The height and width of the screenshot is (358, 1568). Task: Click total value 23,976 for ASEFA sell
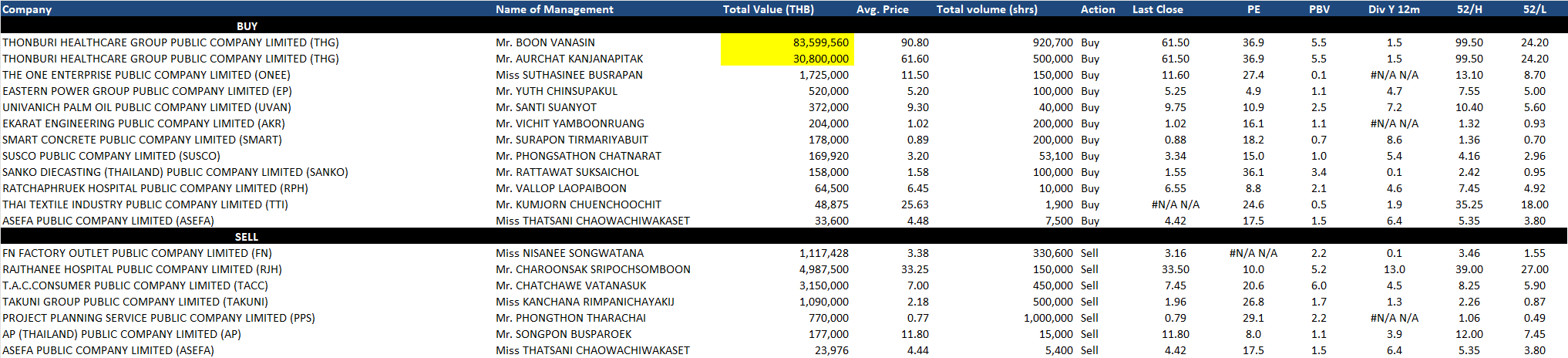[832, 350]
